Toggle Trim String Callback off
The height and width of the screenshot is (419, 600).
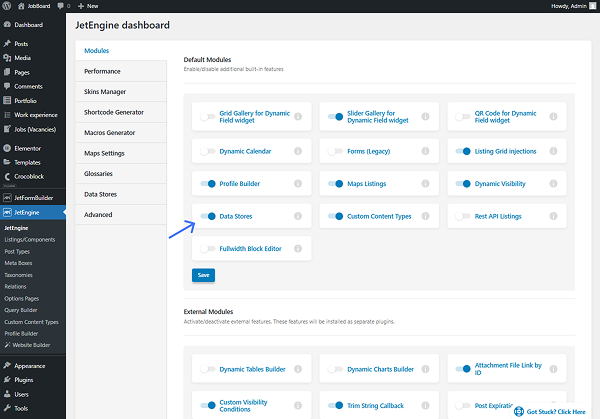click(x=336, y=405)
